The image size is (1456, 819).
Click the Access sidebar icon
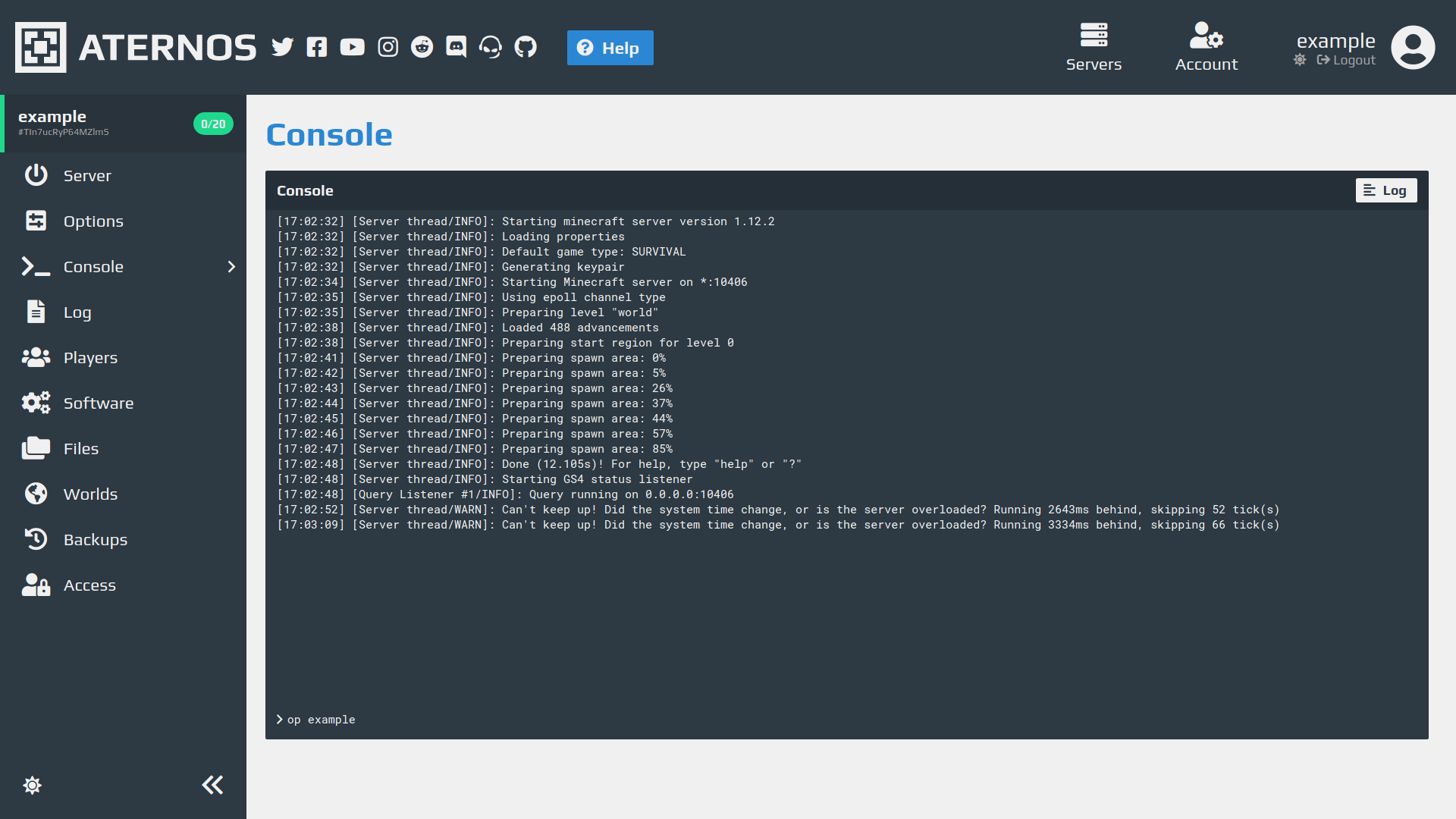pyautogui.click(x=36, y=584)
